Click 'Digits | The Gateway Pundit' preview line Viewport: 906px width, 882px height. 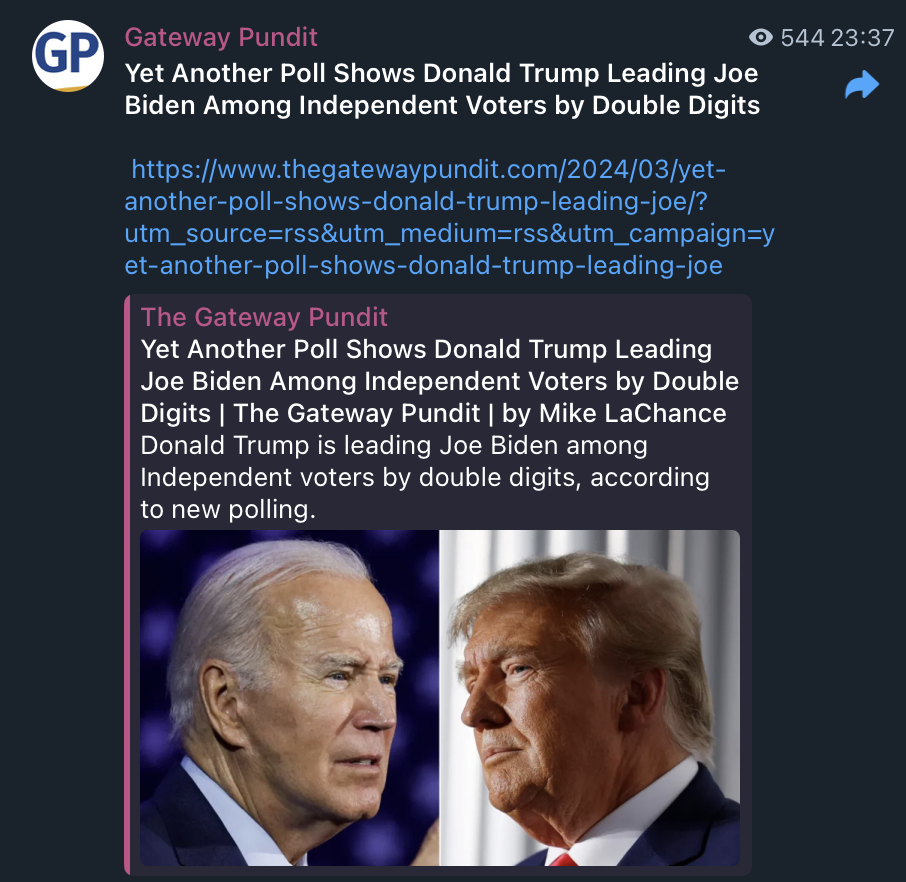pos(310,413)
